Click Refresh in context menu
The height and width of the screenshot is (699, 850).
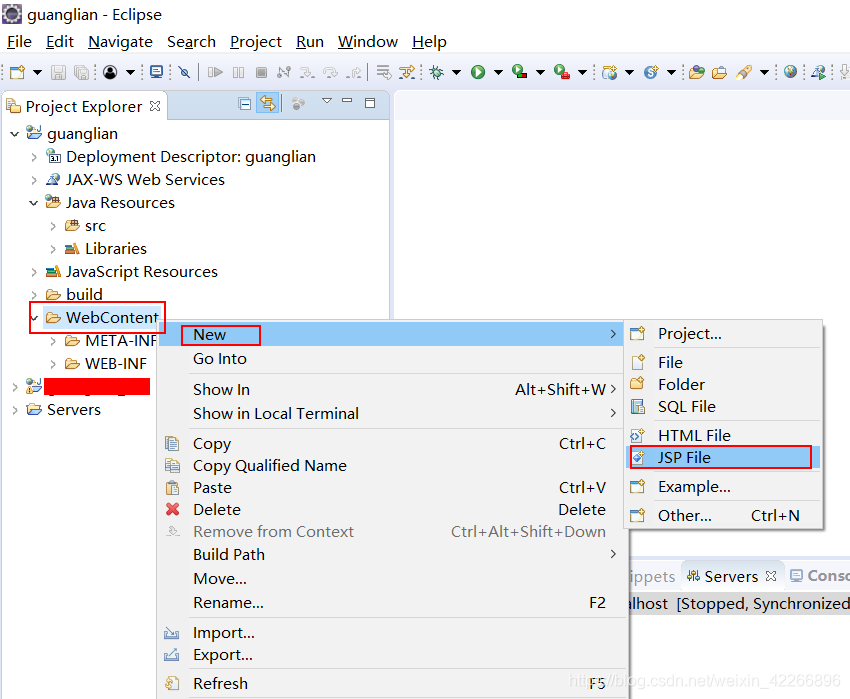(391, 684)
